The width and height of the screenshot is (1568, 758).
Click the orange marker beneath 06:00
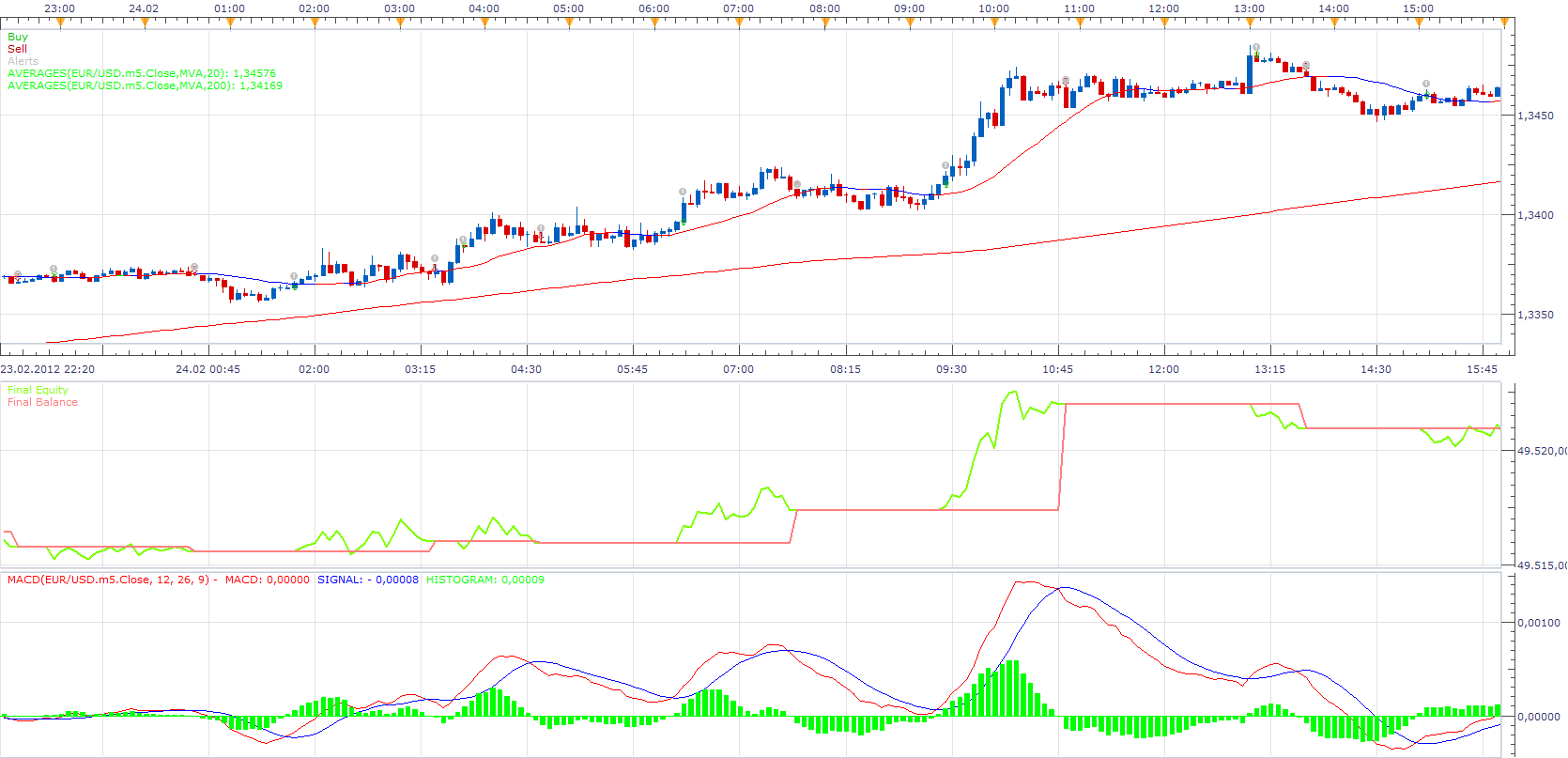pyautogui.click(x=654, y=24)
